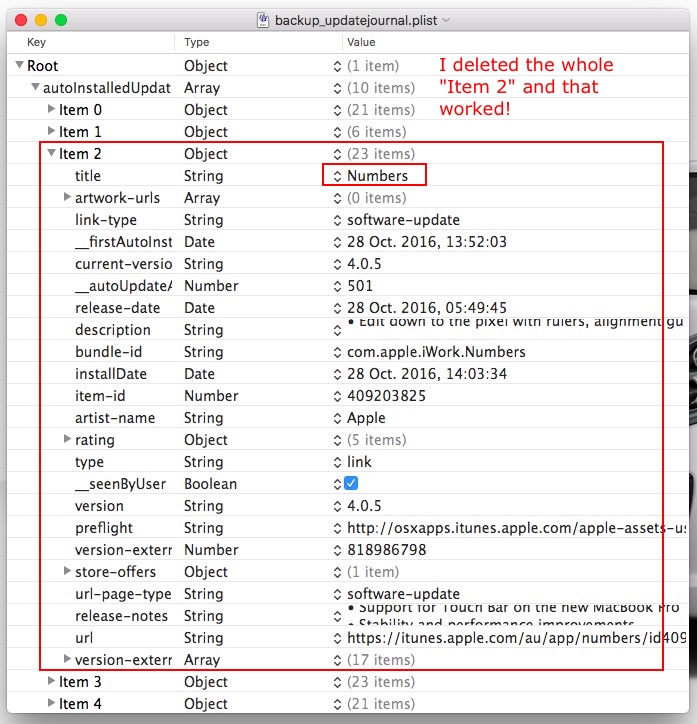Toggle the __seenByUser checkbox
This screenshot has width=697, height=724.
coord(351,483)
